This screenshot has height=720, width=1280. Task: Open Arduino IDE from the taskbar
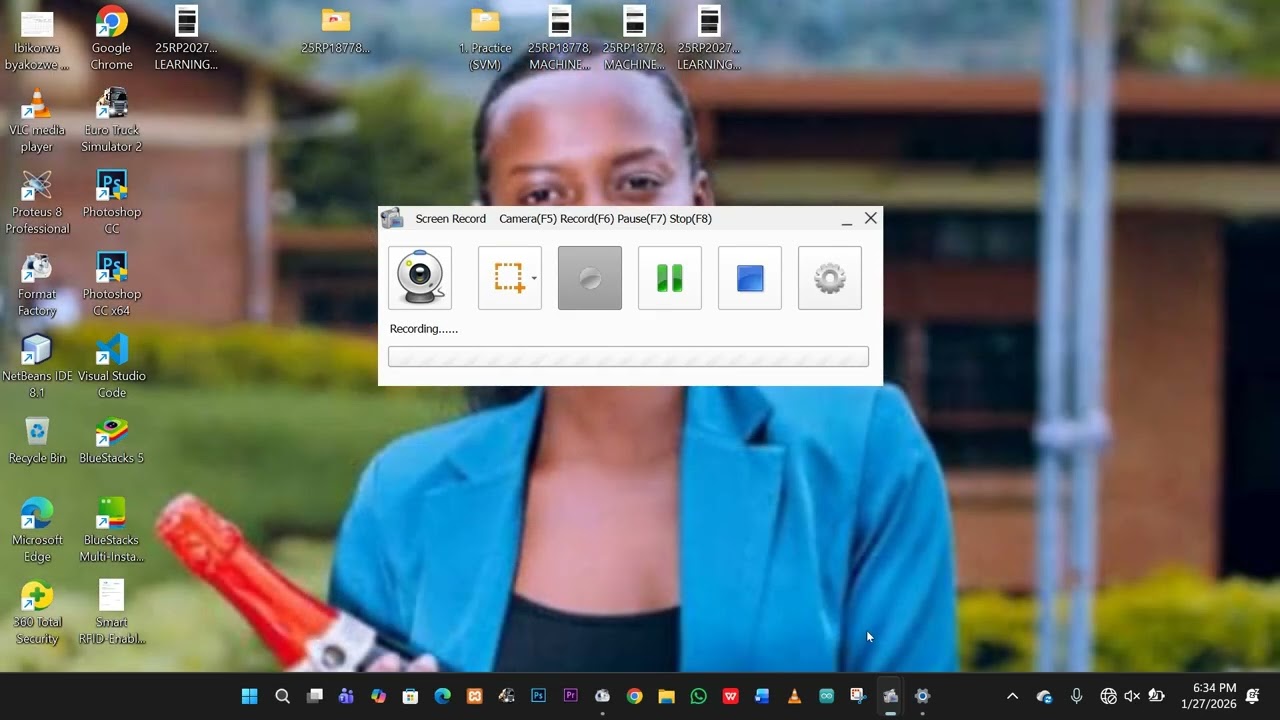[826, 696]
